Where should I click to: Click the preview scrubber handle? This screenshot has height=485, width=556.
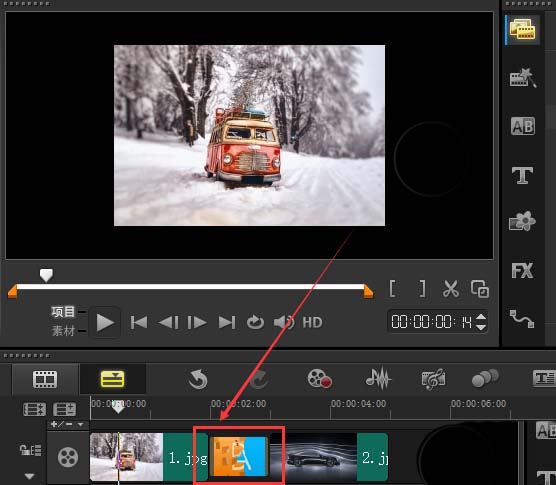(x=46, y=275)
